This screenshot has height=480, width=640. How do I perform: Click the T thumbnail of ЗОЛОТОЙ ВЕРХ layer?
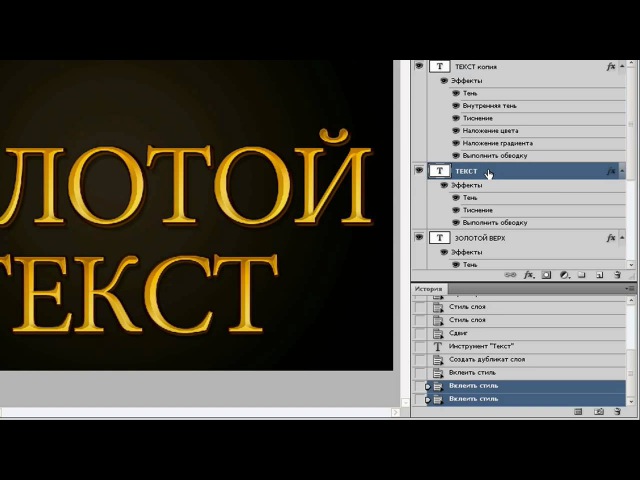pyautogui.click(x=440, y=238)
